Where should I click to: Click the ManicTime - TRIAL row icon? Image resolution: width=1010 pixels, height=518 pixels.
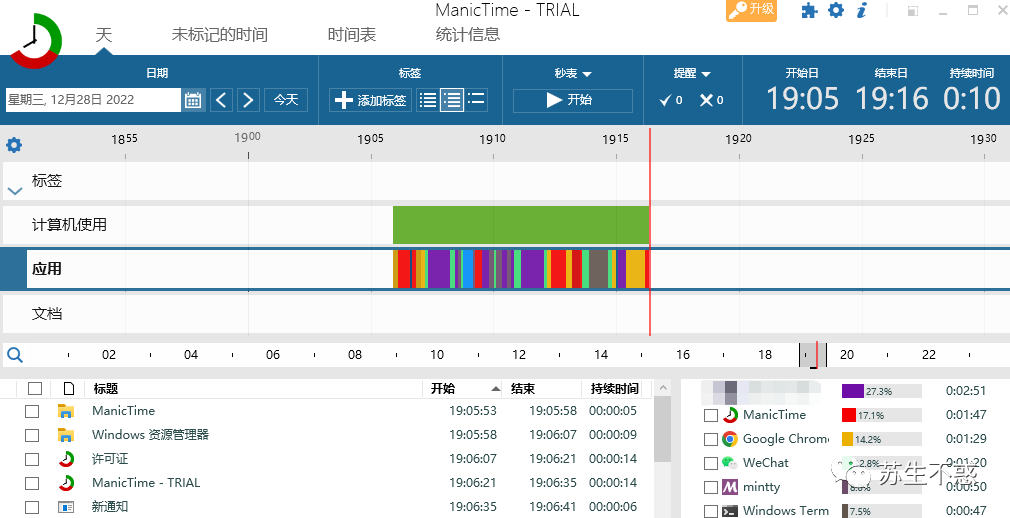[x=66, y=483]
